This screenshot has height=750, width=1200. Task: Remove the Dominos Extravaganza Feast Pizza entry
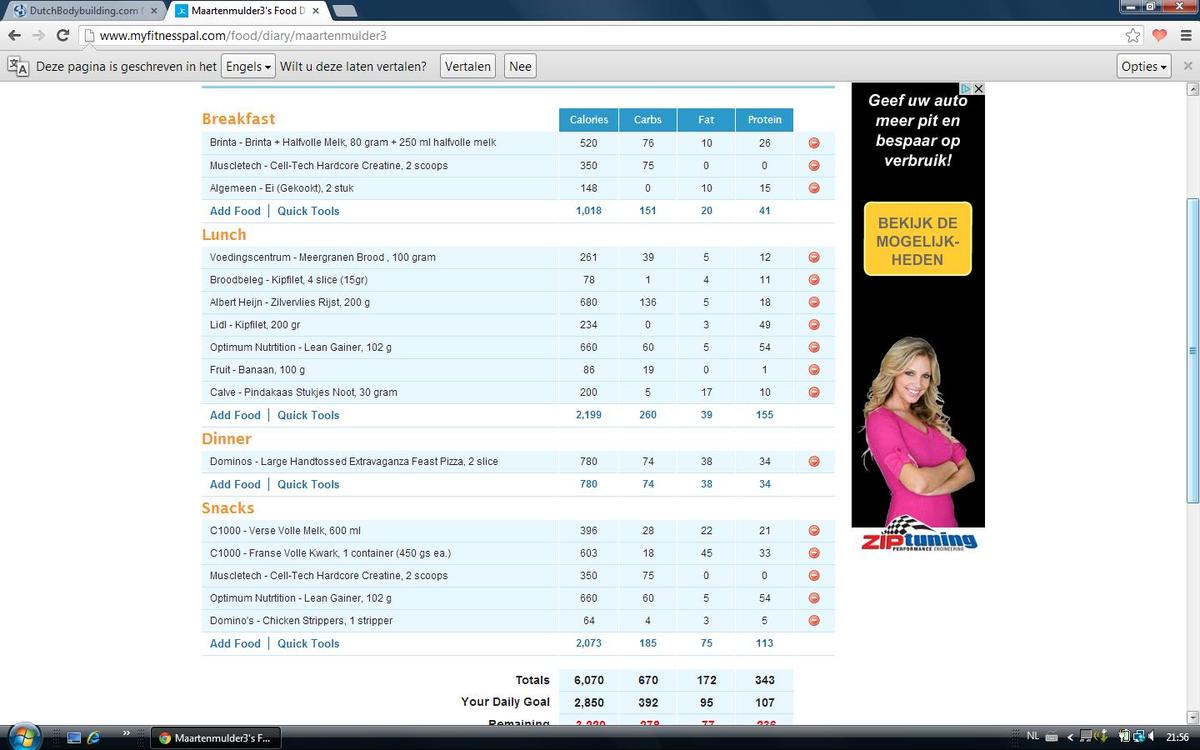pos(814,461)
